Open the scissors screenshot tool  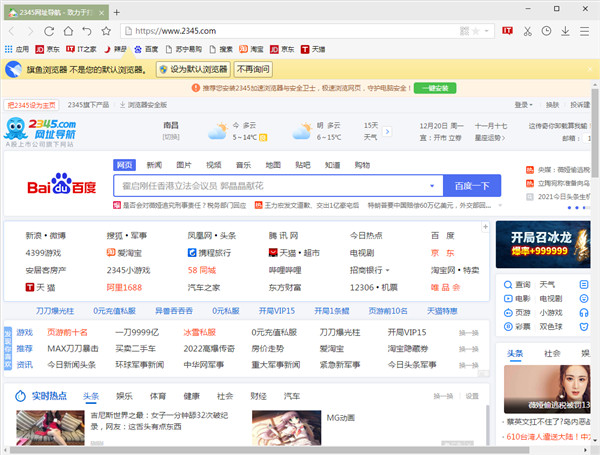[528, 31]
